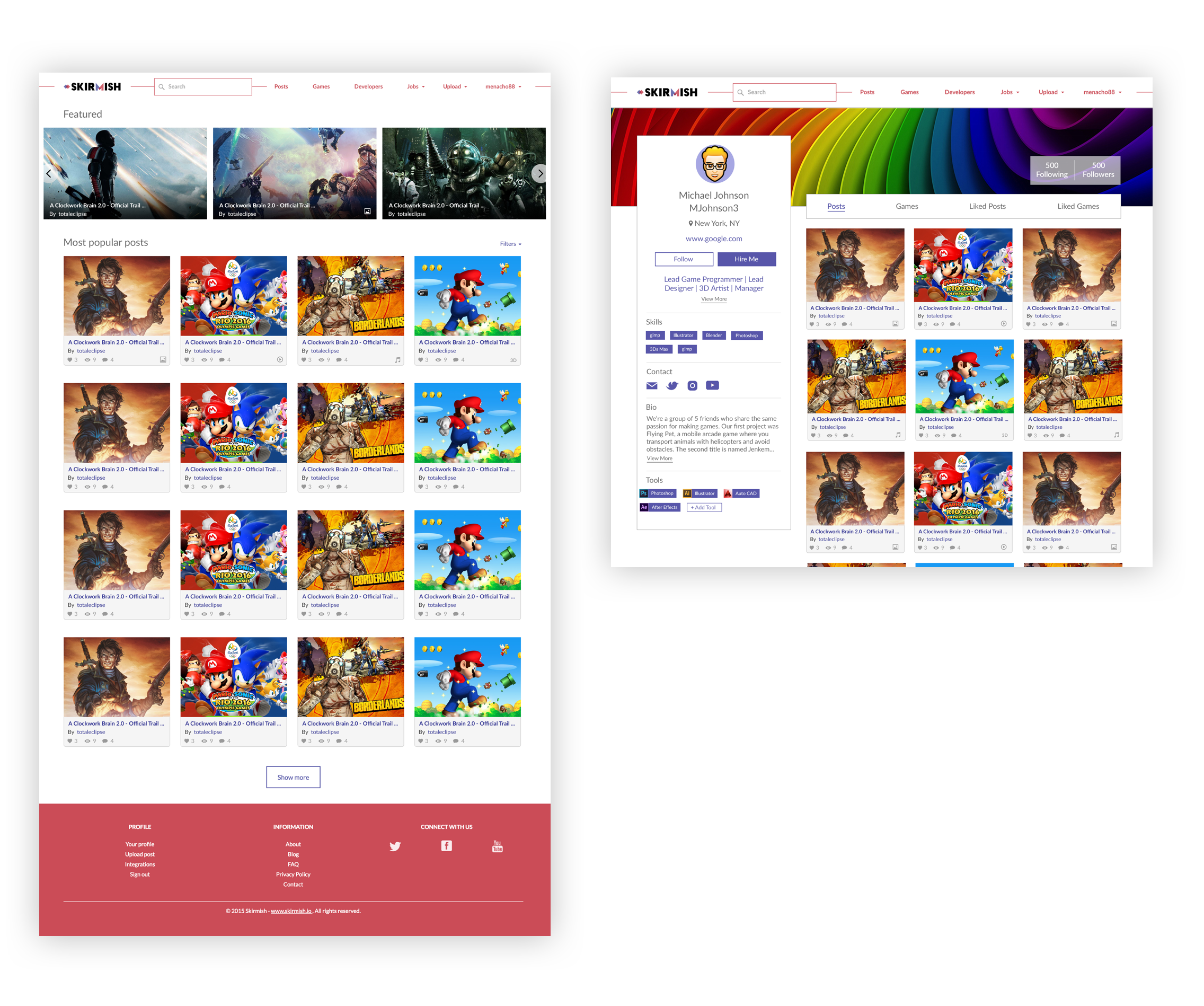Screen dimensions: 1204x1006
Task: Go to previous slide in Featured carousel
Action: (49, 173)
